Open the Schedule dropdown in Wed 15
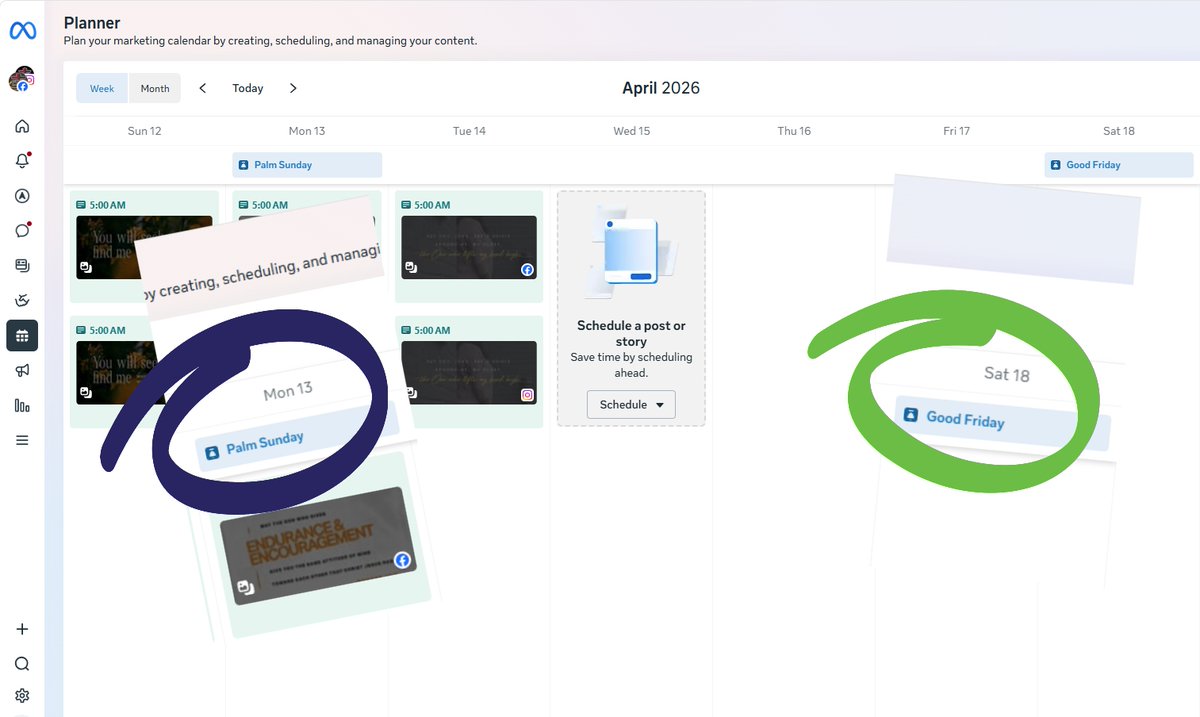 [631, 405]
